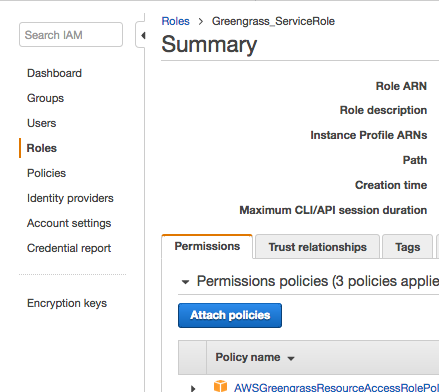Click the orange policy cube icon
439x392 pixels.
(x=220, y=386)
